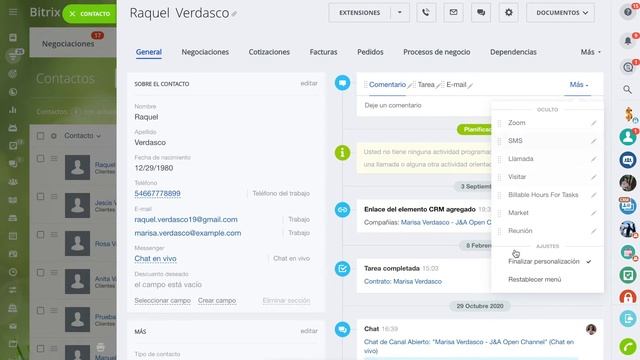Click the link icon beside Enlace del elemento CRM
Image resolution: width=640 pixels, height=360 pixels.
point(342,210)
